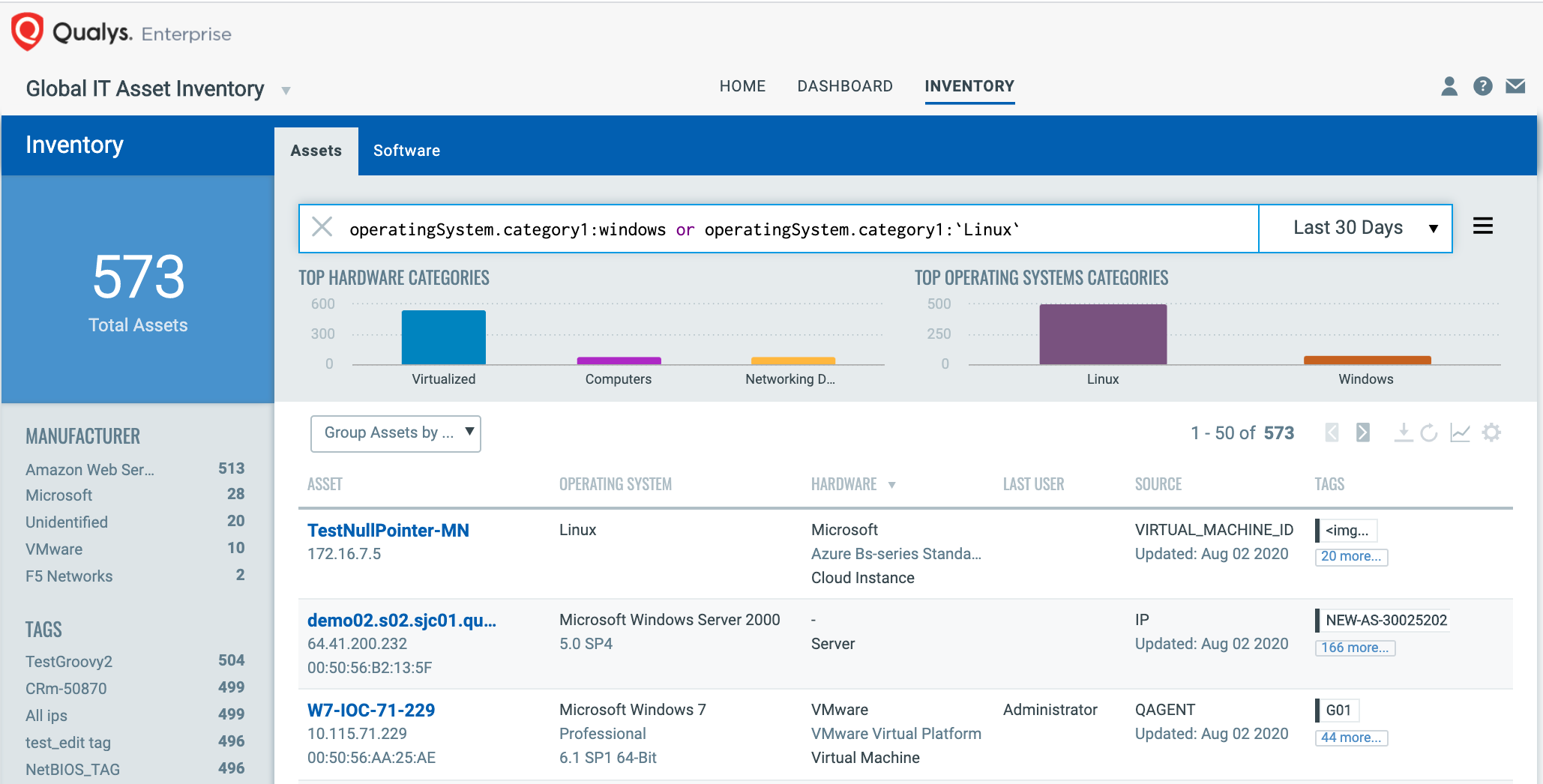
Task: Open the user profile icon
Action: pos(1449,86)
